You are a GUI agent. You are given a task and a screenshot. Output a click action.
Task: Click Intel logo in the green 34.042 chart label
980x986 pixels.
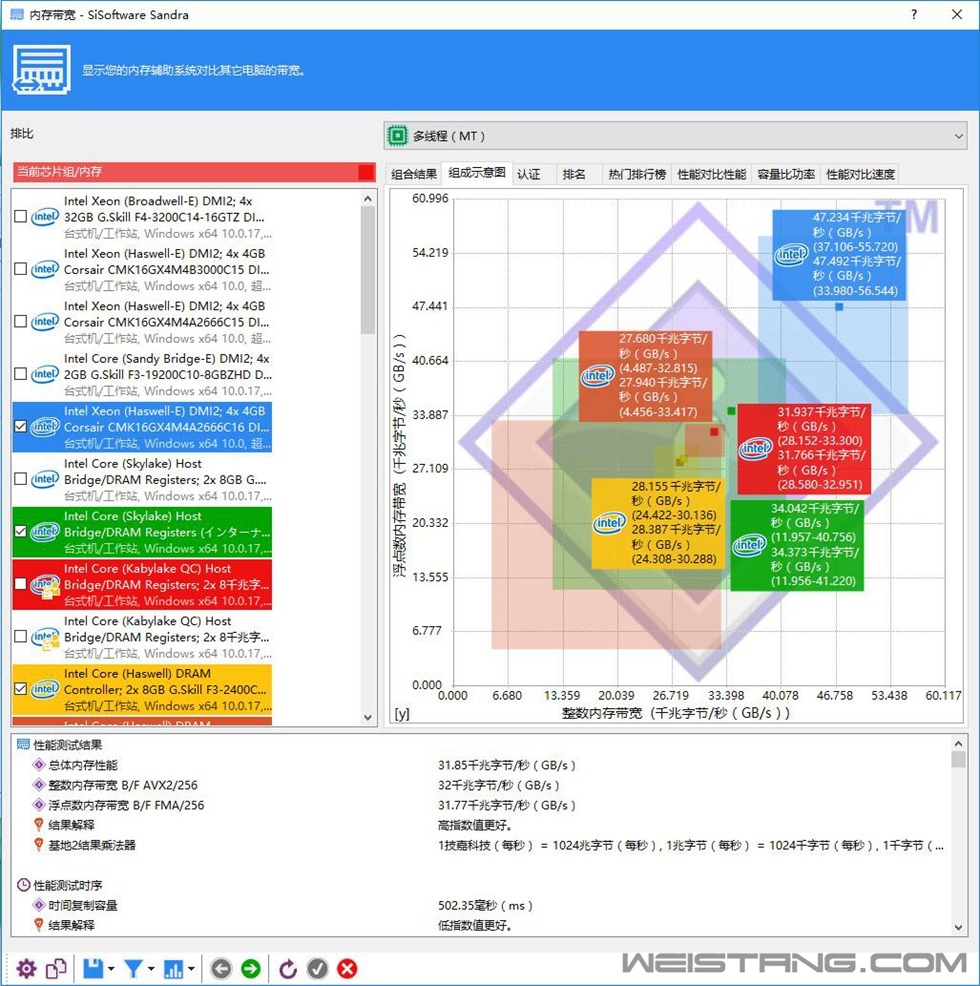[749, 545]
